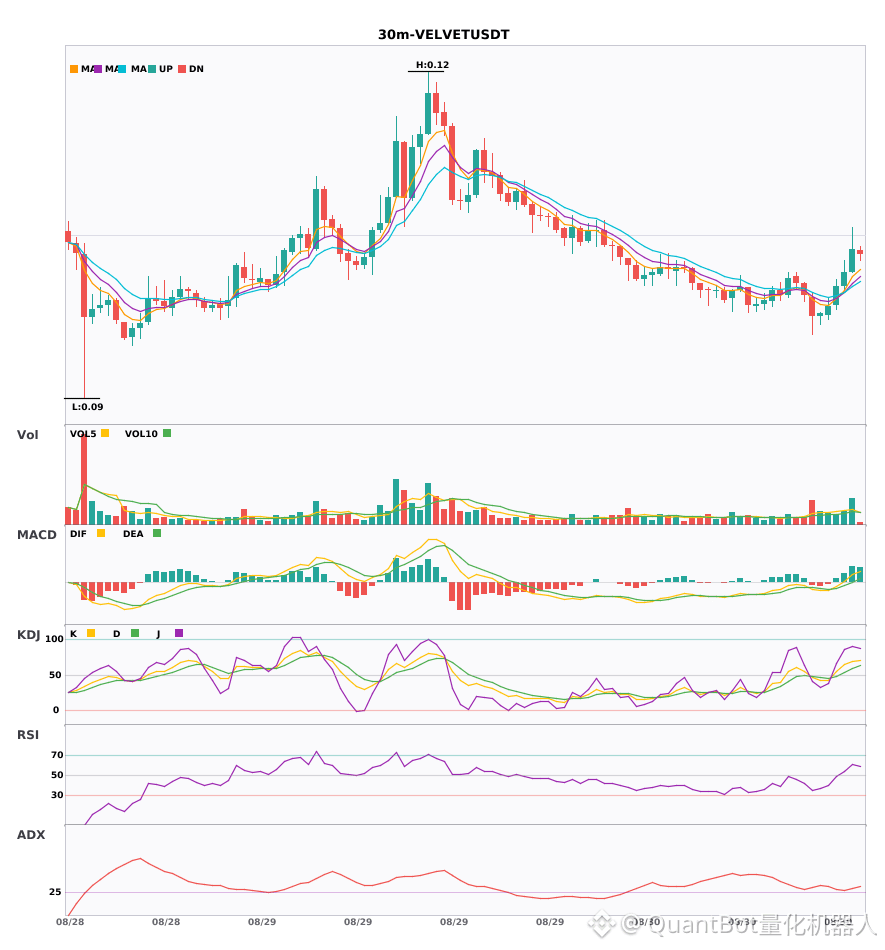The image size is (885, 950).
Task: Click the 25 threshold on ADX axis
Action: pyautogui.click(x=55, y=892)
